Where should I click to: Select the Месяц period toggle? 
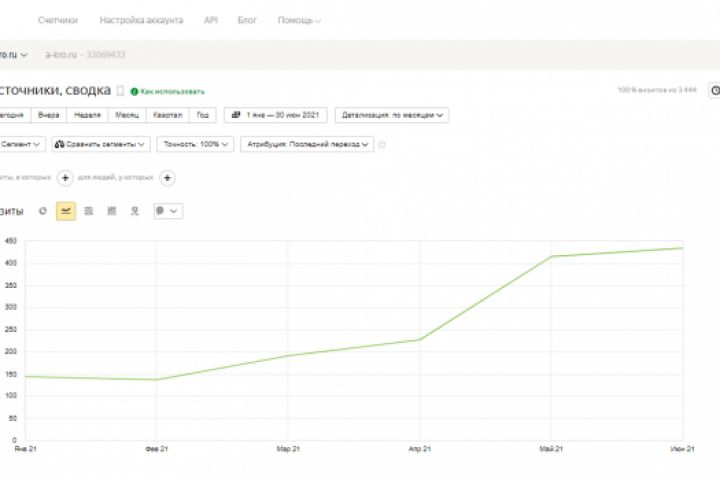pos(126,115)
